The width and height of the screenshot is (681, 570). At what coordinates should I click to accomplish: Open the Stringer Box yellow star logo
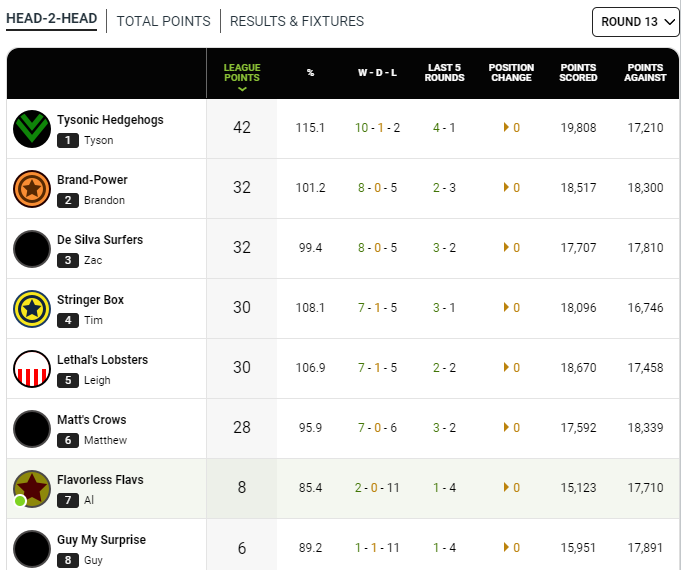[x=32, y=309]
